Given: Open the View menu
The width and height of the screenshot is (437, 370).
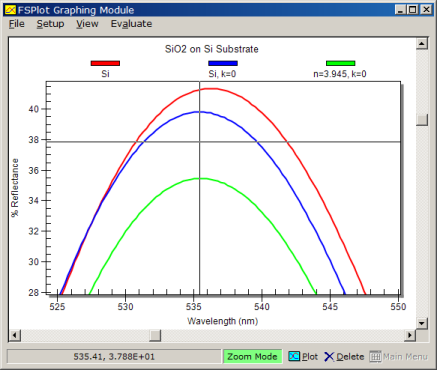Looking at the screenshot, I should click(87, 24).
